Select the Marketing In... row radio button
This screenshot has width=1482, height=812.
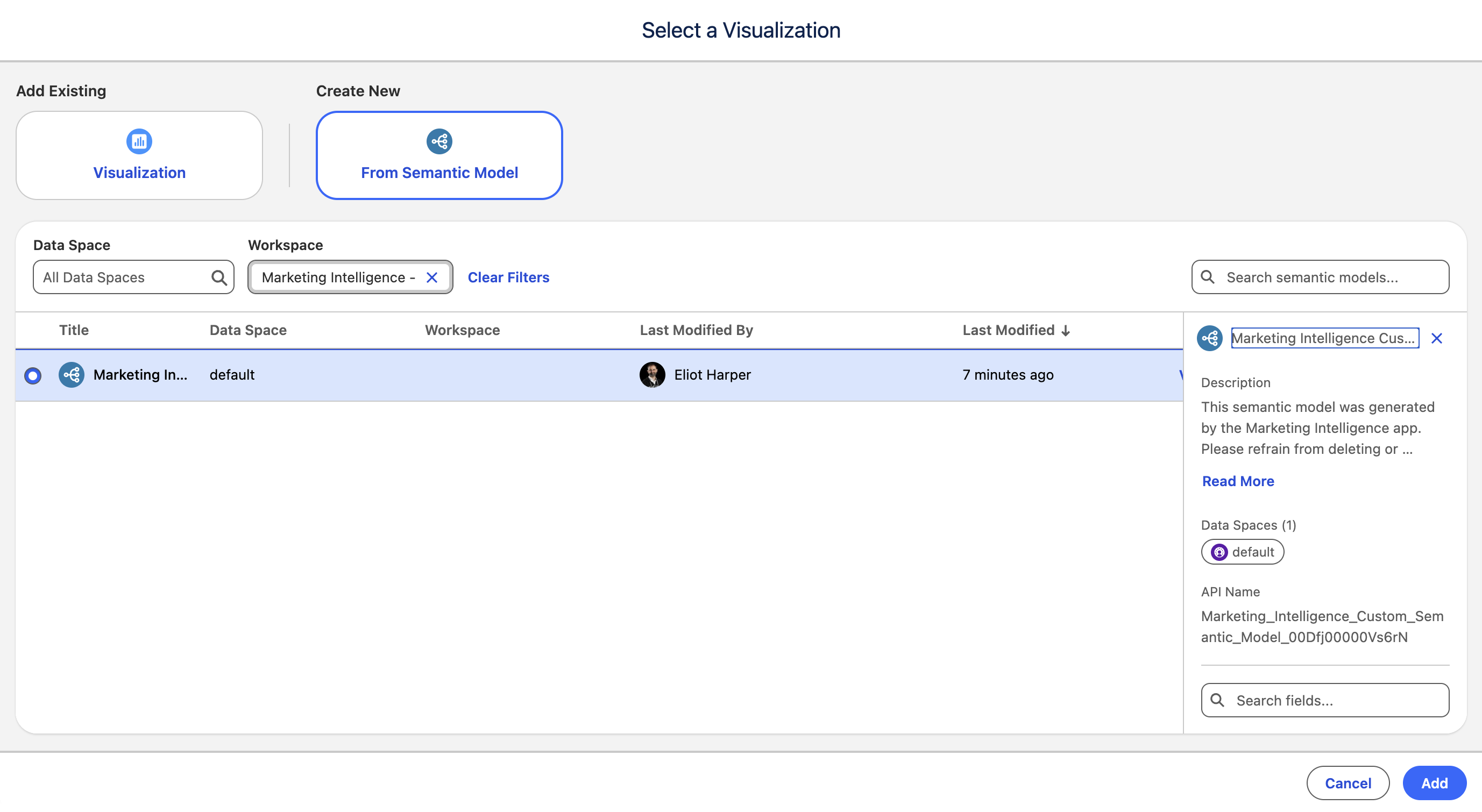(x=33, y=375)
